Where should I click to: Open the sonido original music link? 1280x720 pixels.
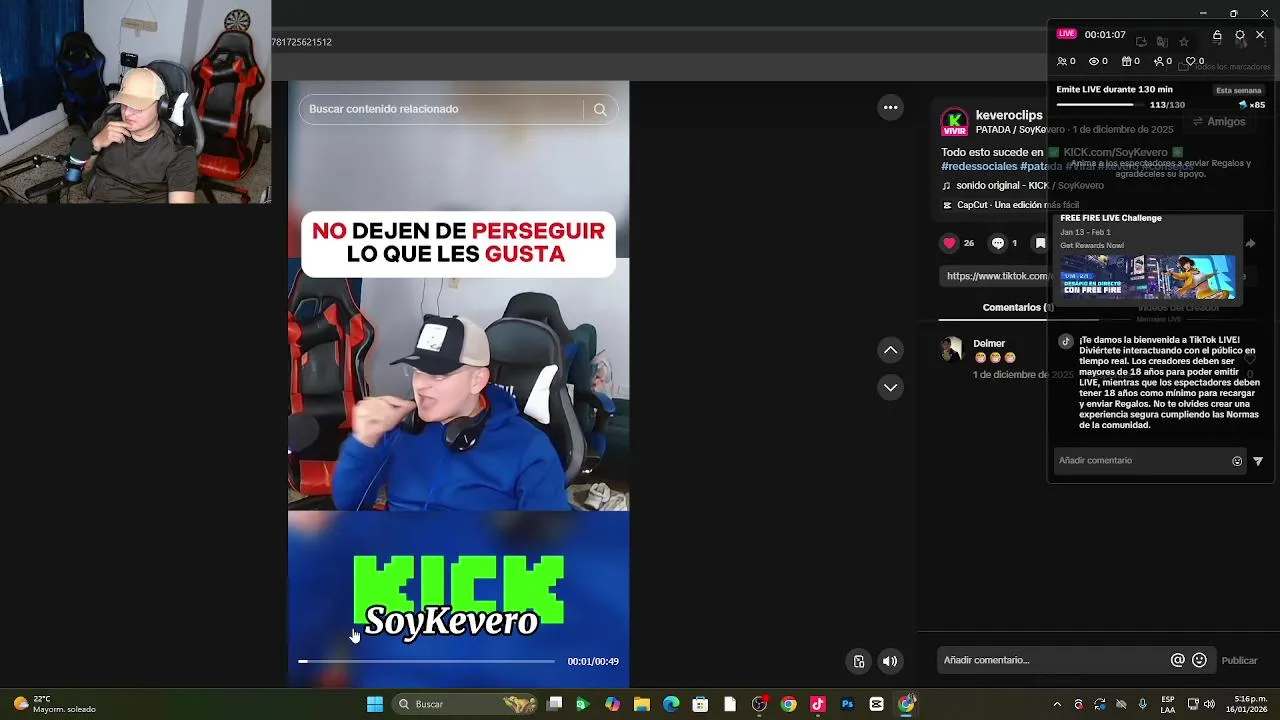1029,186
